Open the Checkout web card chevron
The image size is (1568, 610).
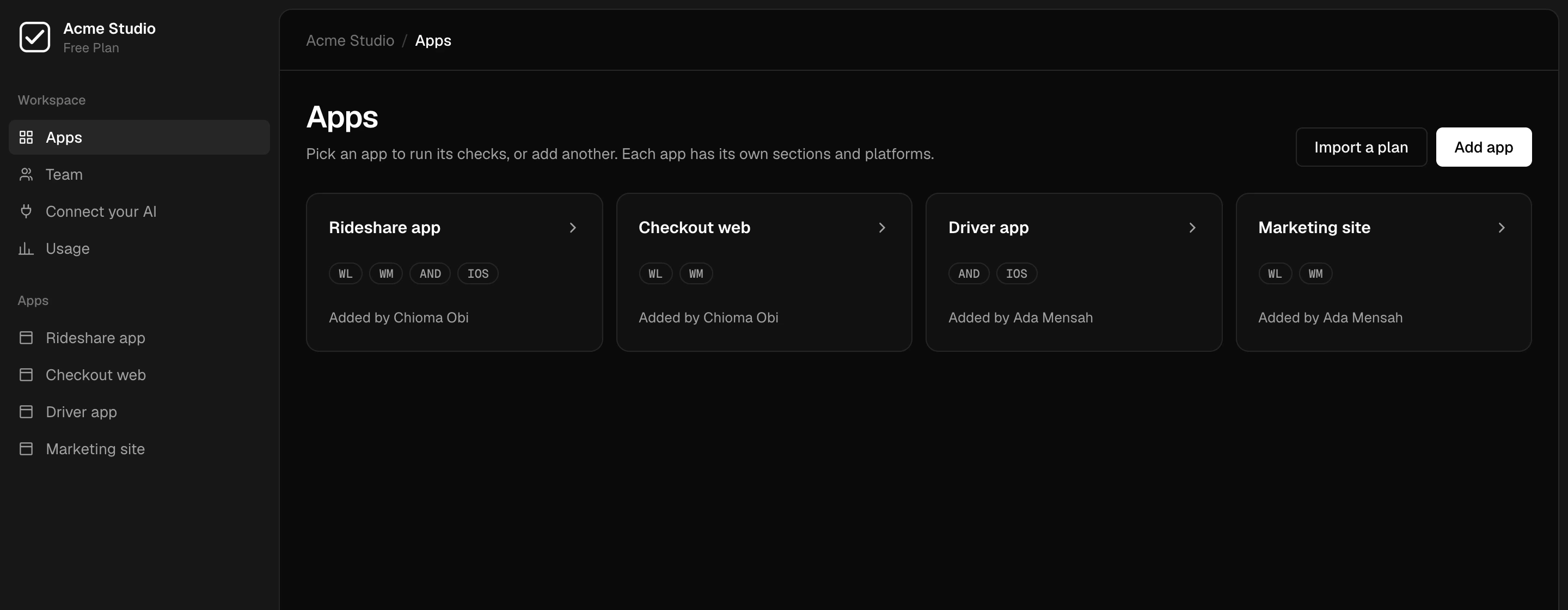tap(882, 228)
